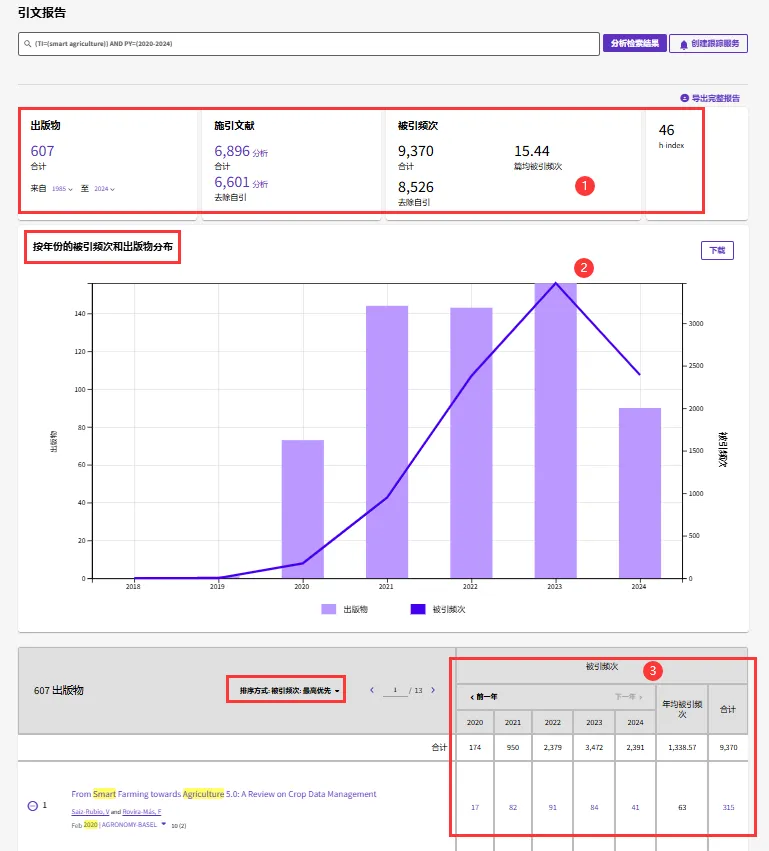Click the export full report icon
Screen dimensions: 769x851
(684, 98)
